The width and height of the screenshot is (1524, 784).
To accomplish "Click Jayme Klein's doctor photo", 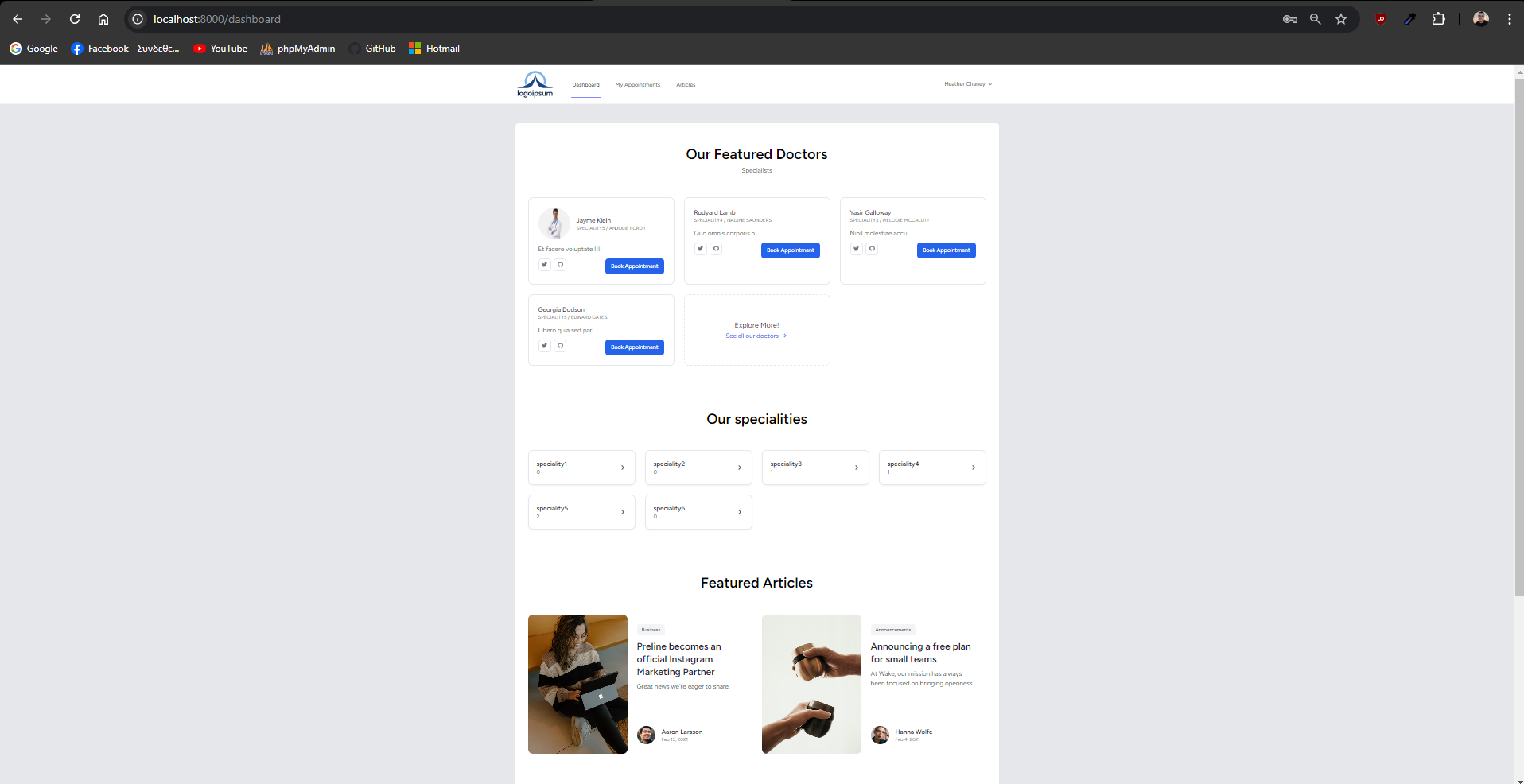I will 554,223.
